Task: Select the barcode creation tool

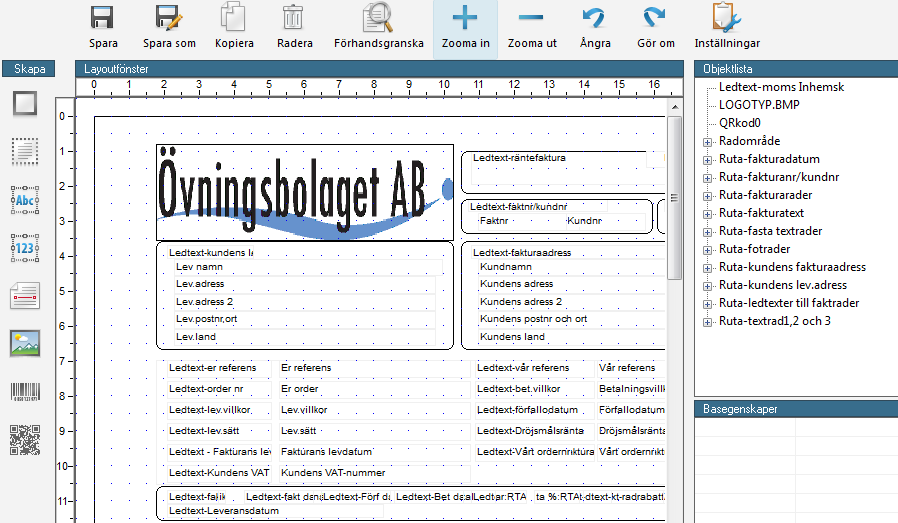Action: pos(25,392)
